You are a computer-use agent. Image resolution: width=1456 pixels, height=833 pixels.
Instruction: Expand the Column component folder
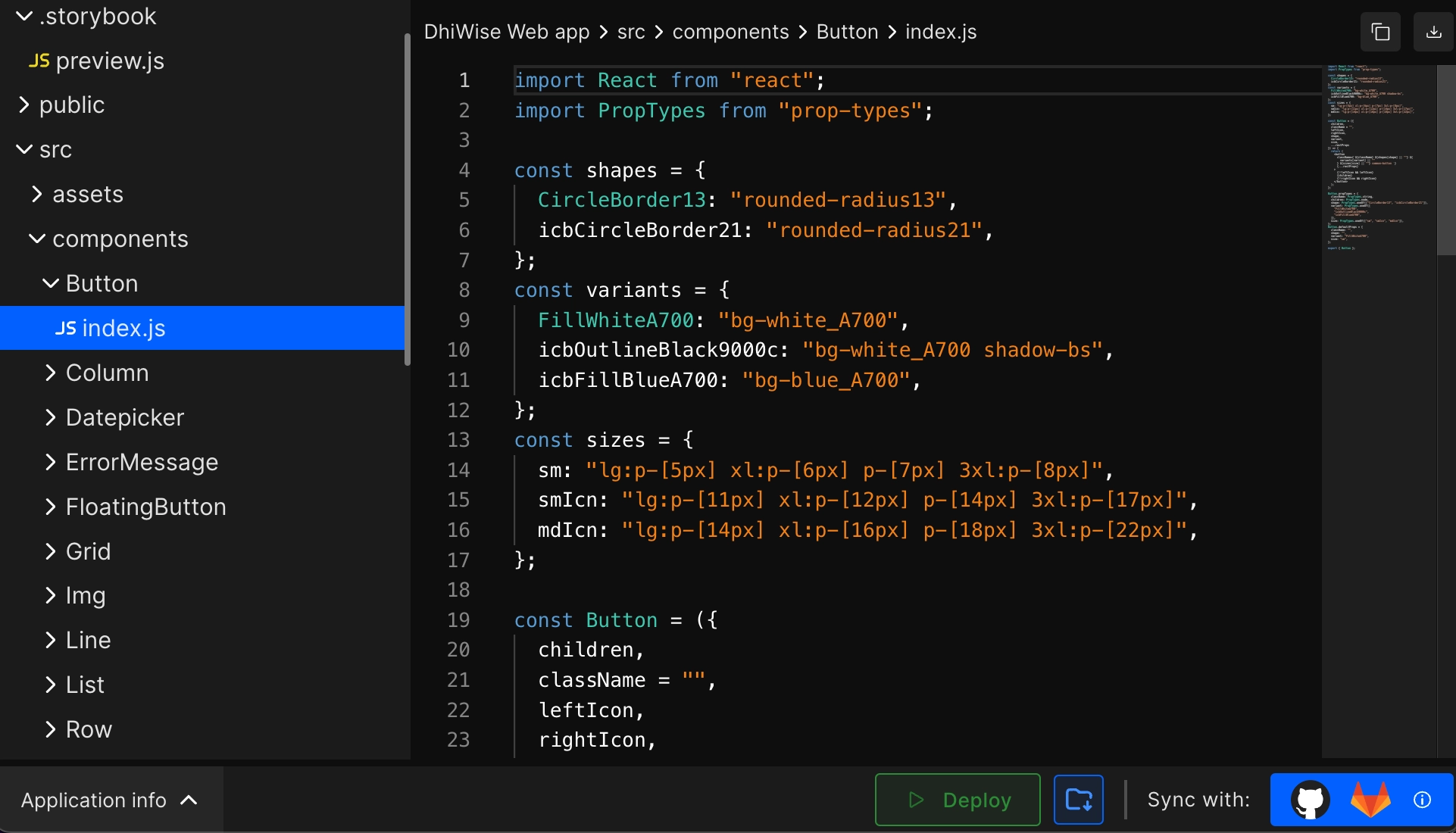pos(52,372)
